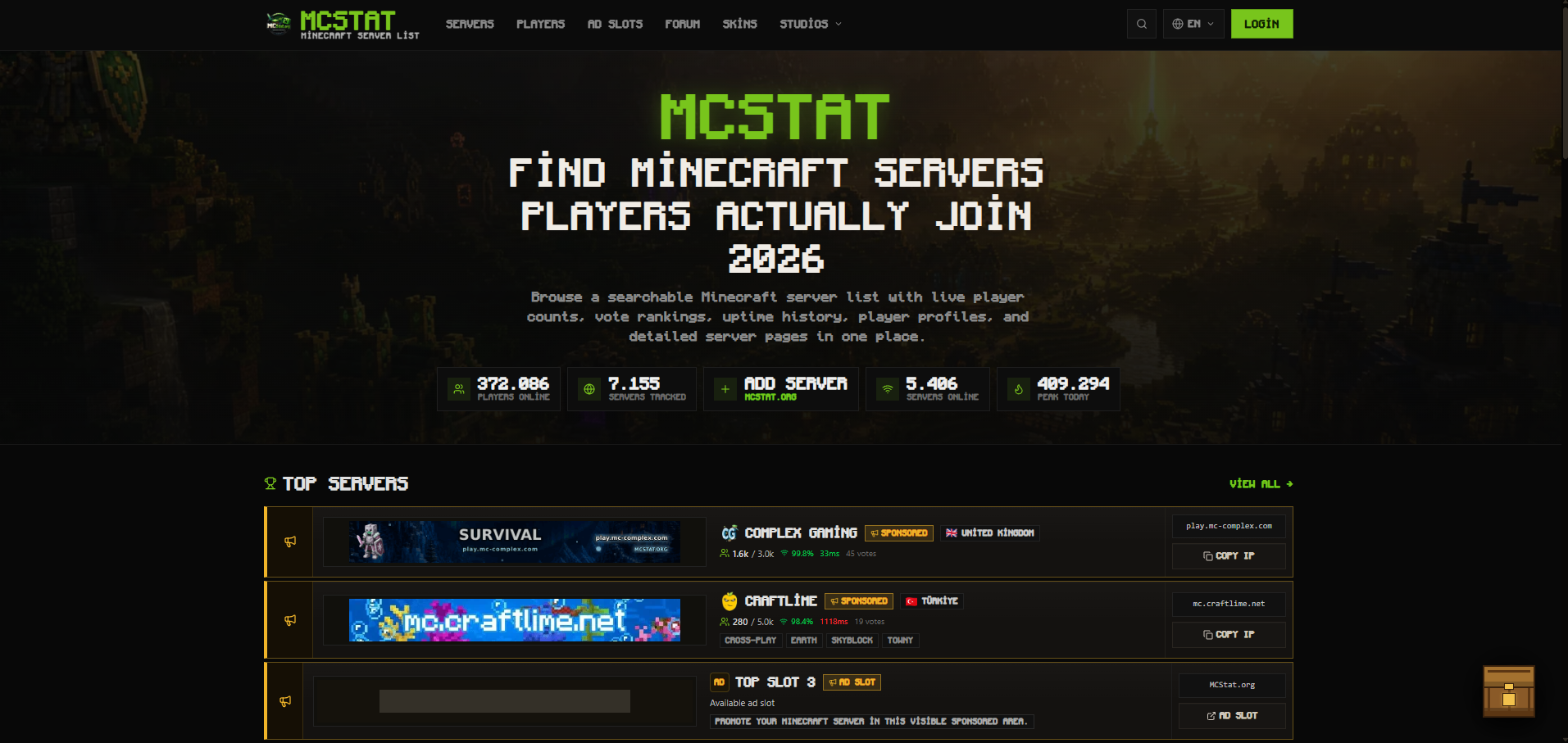
Task: Click the promote your Minecraft server tagline
Action: coord(871,722)
